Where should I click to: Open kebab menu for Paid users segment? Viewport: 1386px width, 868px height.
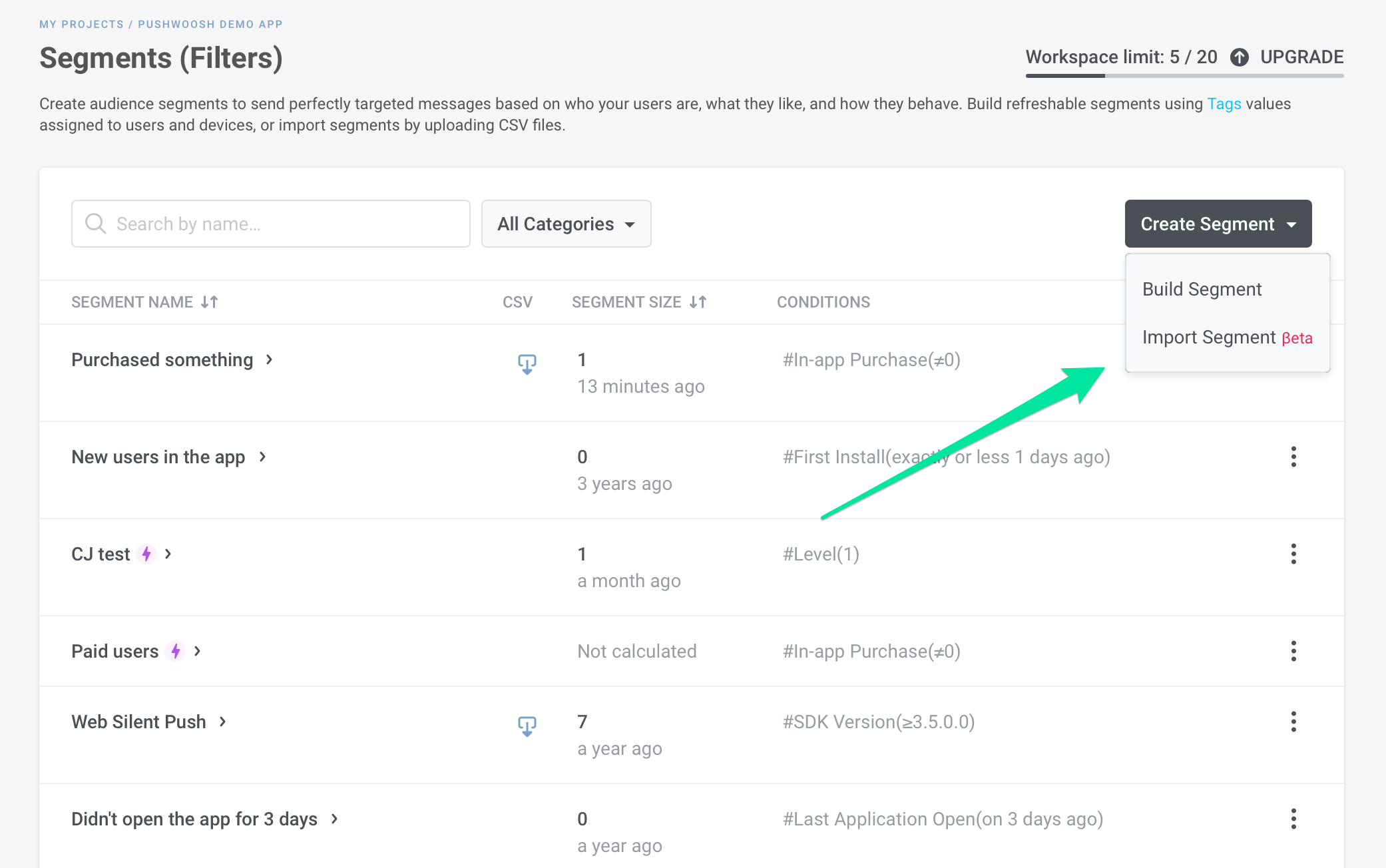1293,651
